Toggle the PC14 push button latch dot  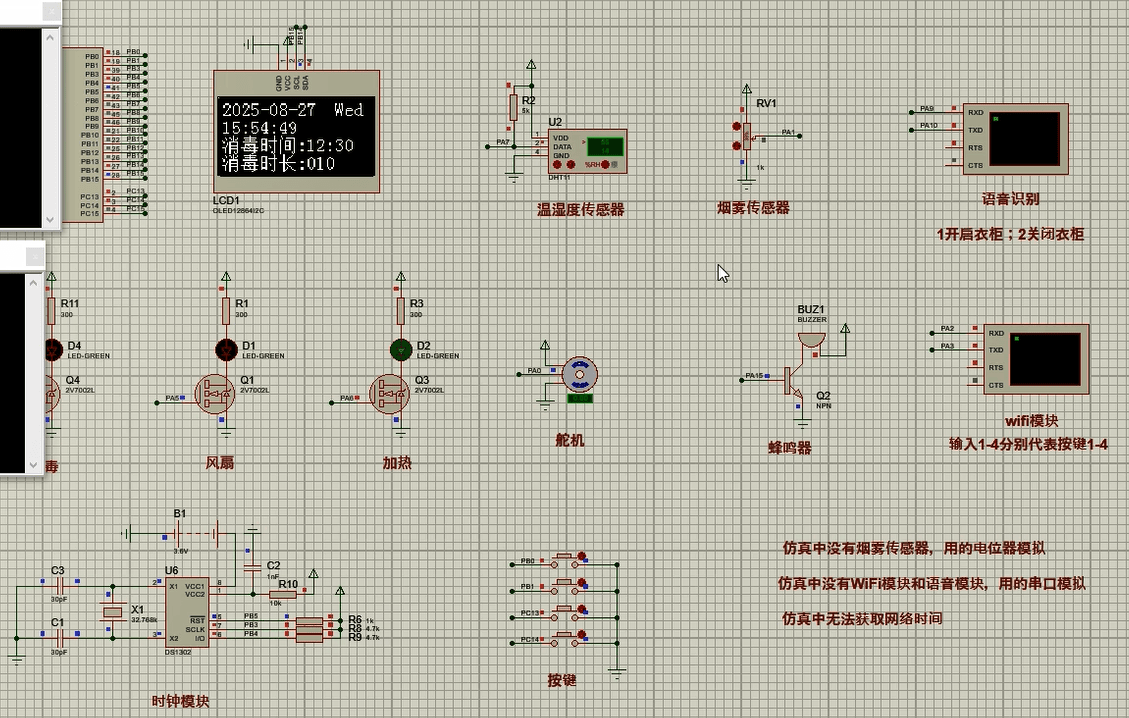point(583,635)
